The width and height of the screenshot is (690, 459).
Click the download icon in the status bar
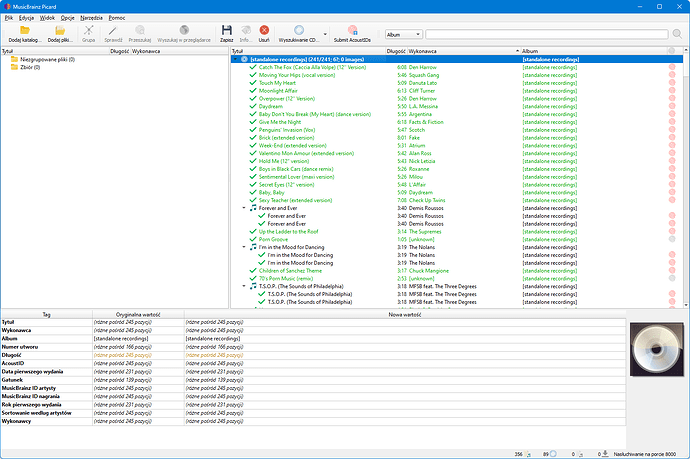[x=606, y=454]
